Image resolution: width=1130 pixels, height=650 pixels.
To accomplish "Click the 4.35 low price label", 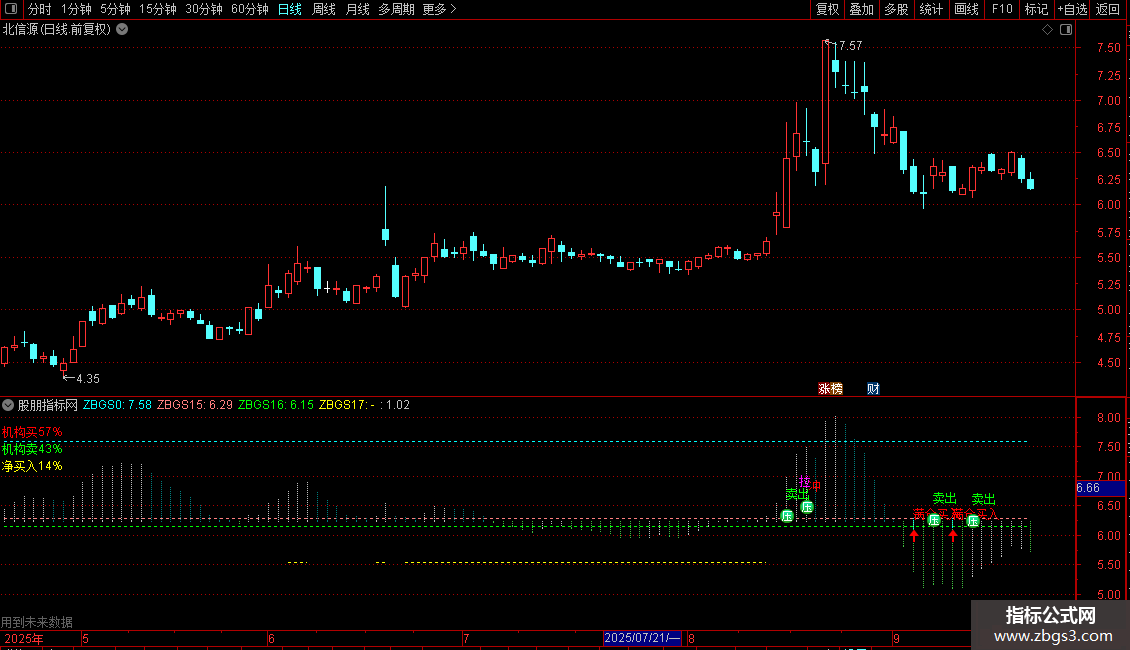I will point(87,378).
